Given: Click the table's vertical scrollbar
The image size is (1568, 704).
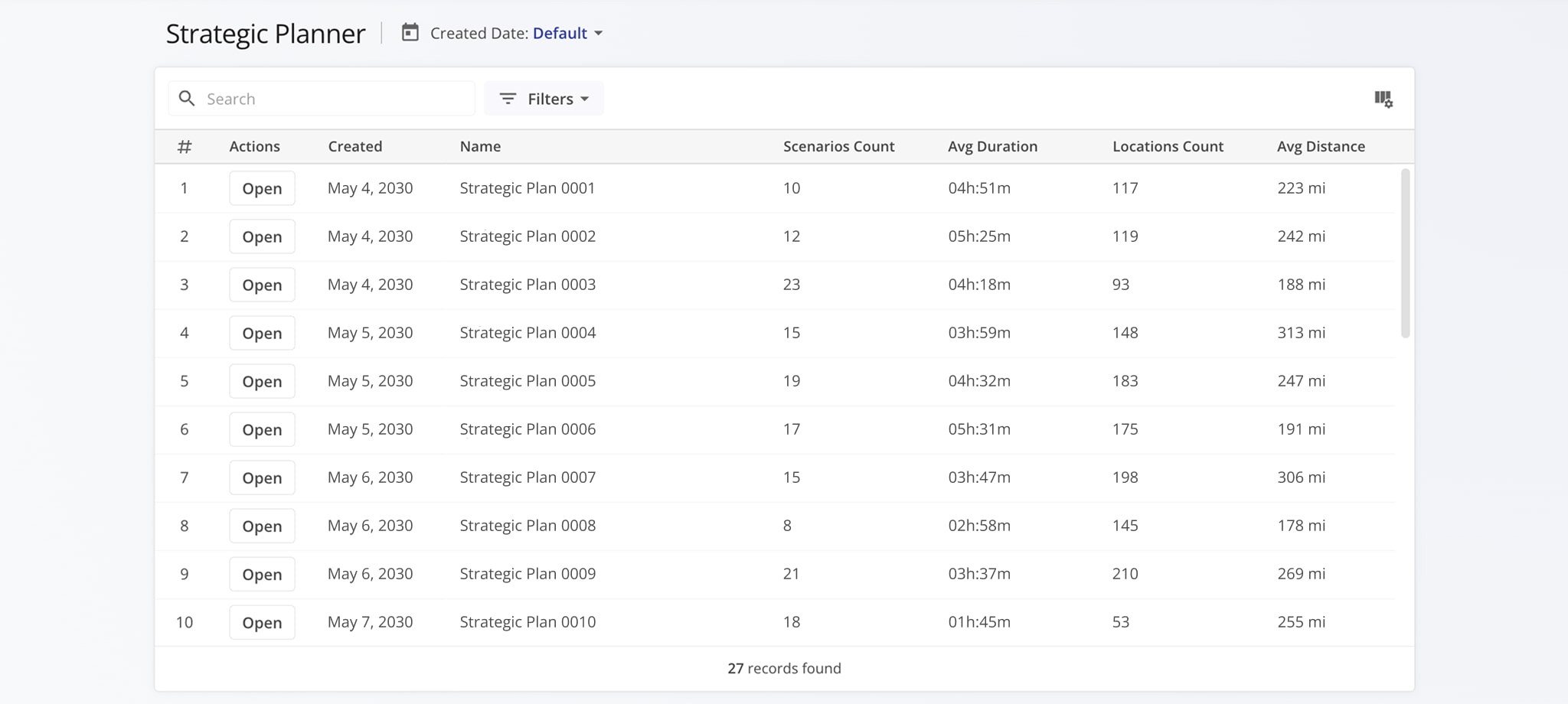Looking at the screenshot, I should [x=1405, y=253].
